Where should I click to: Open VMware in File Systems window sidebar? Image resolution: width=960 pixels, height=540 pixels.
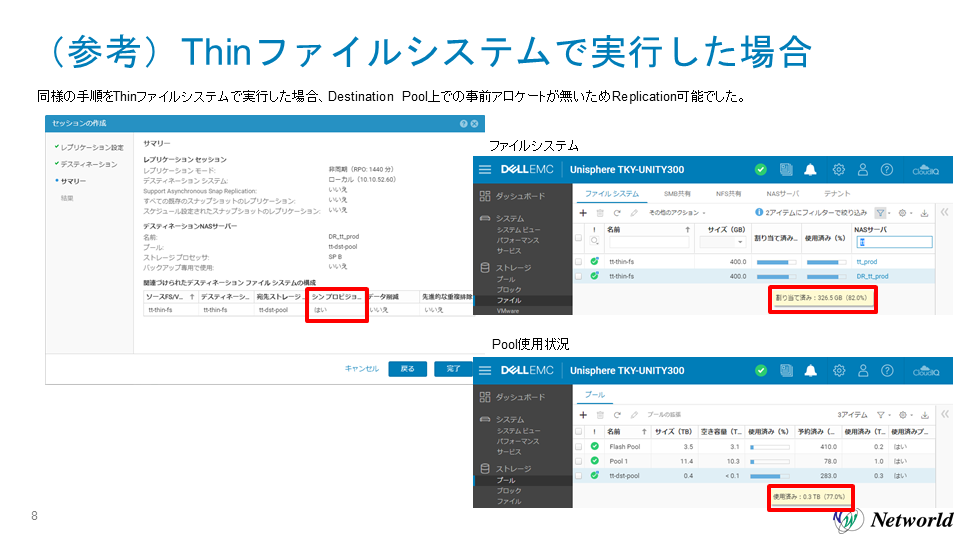click(x=508, y=311)
